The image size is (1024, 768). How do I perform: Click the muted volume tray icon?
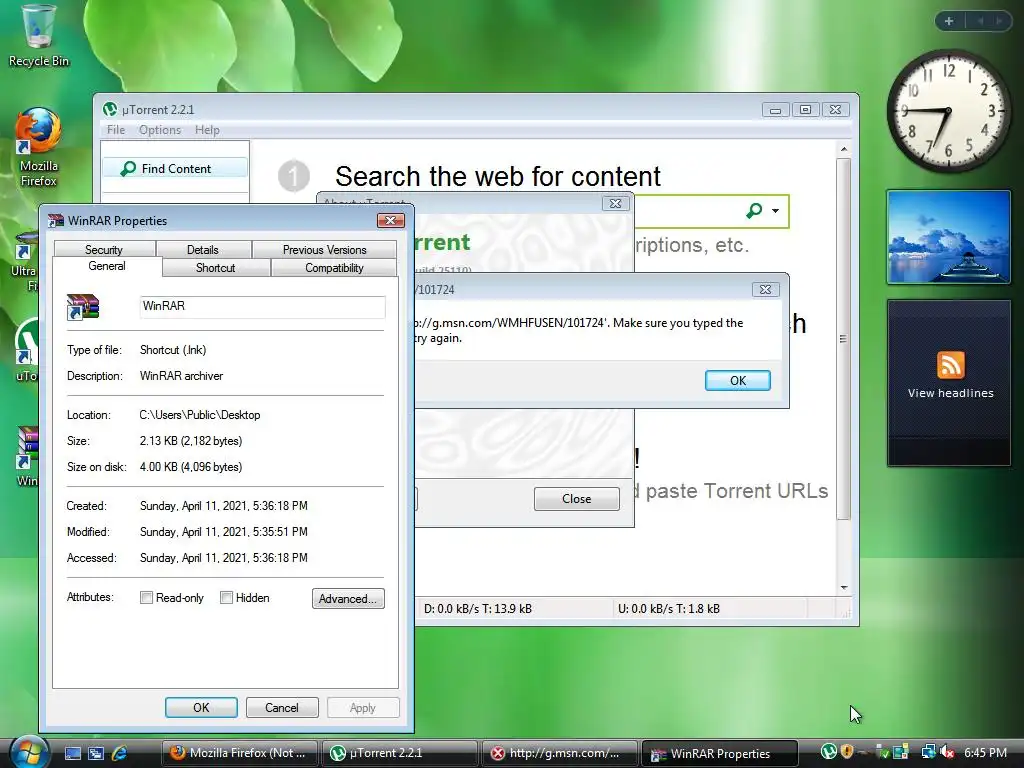[948, 752]
